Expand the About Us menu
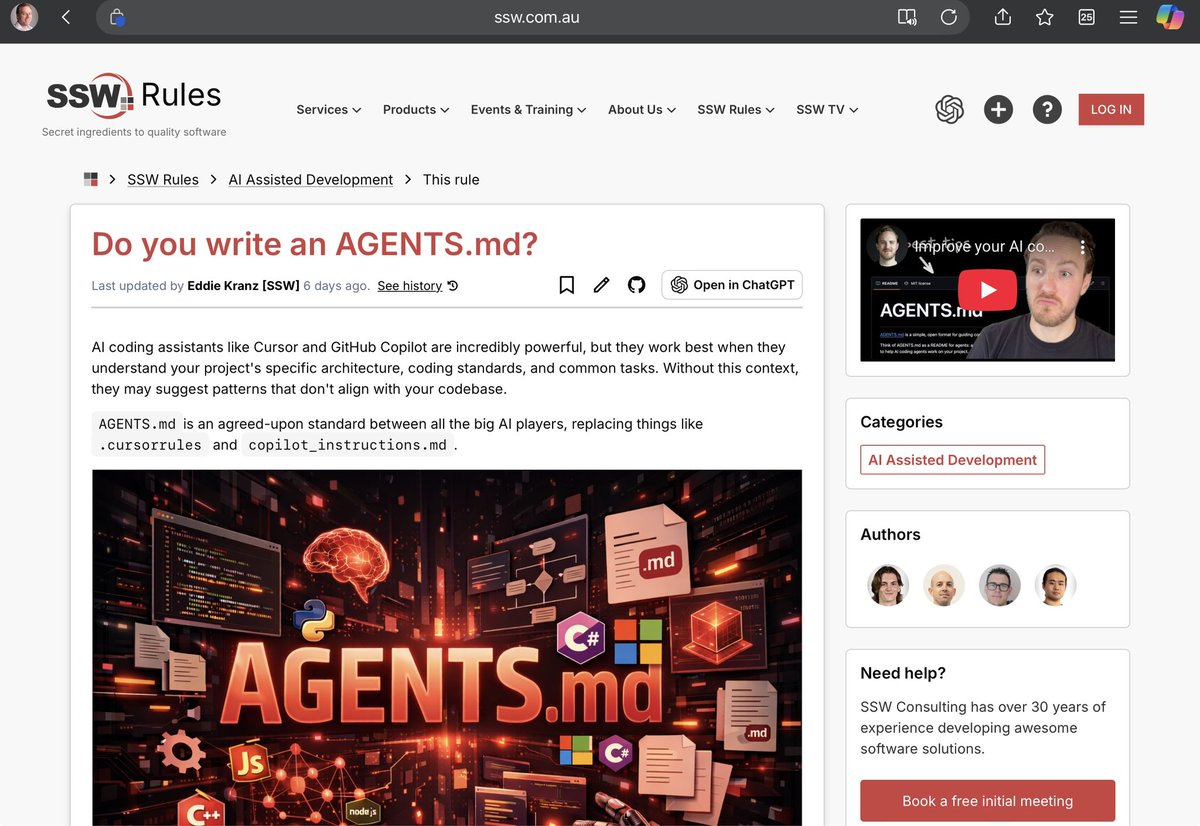Viewport: 1200px width, 826px height. click(x=642, y=110)
